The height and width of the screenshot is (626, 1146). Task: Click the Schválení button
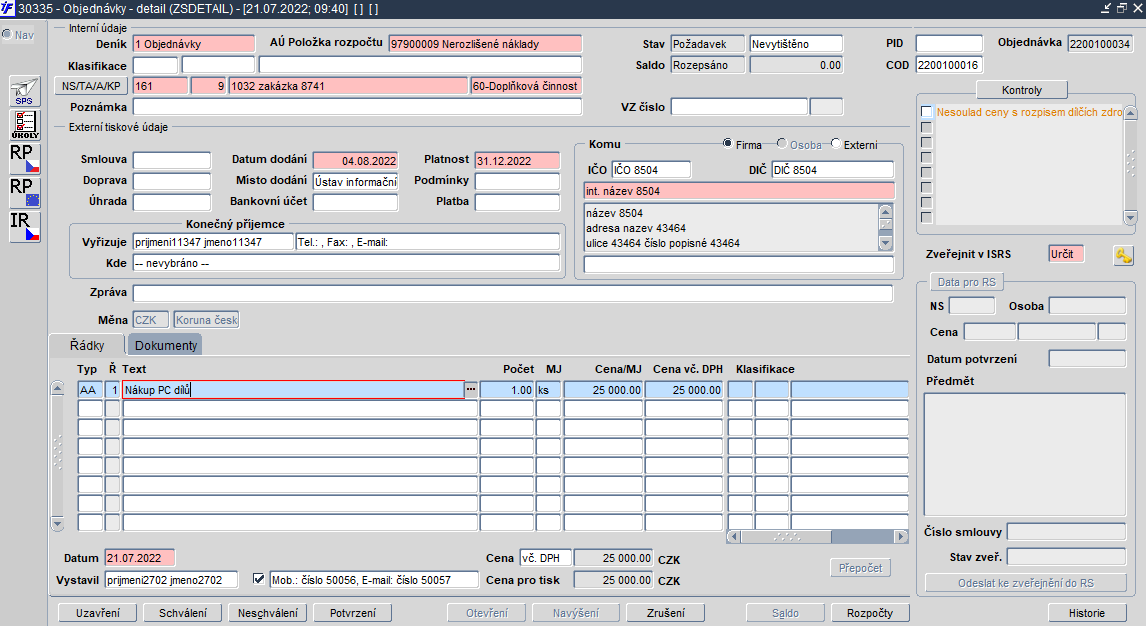tap(183, 613)
